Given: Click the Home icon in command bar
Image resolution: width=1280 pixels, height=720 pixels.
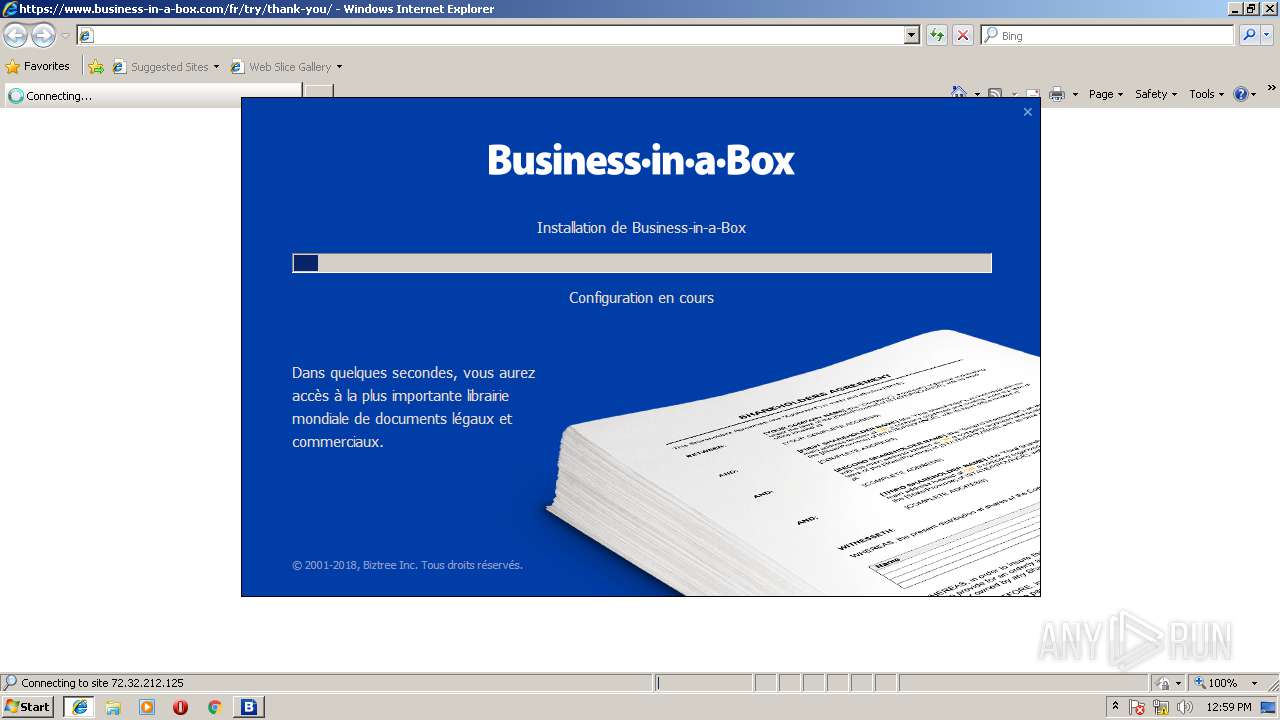Looking at the screenshot, I should click(959, 93).
